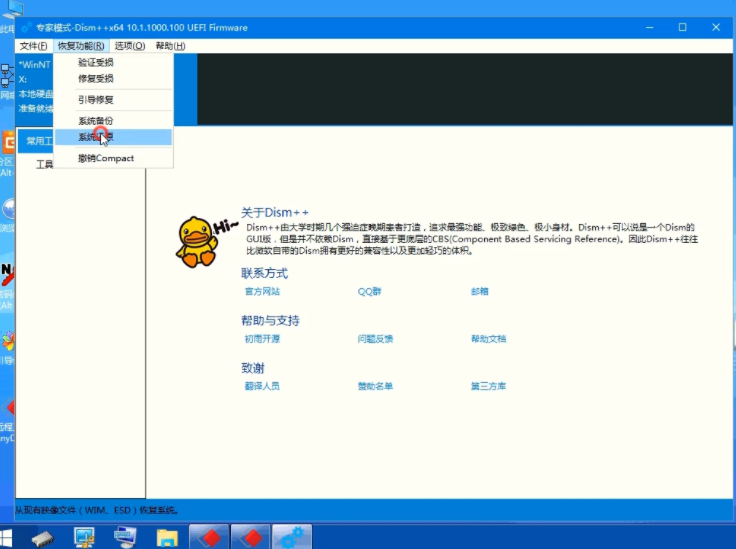The height and width of the screenshot is (549, 736).
Task: Open the 官方网站 link
Action: pyautogui.click(x=262, y=292)
